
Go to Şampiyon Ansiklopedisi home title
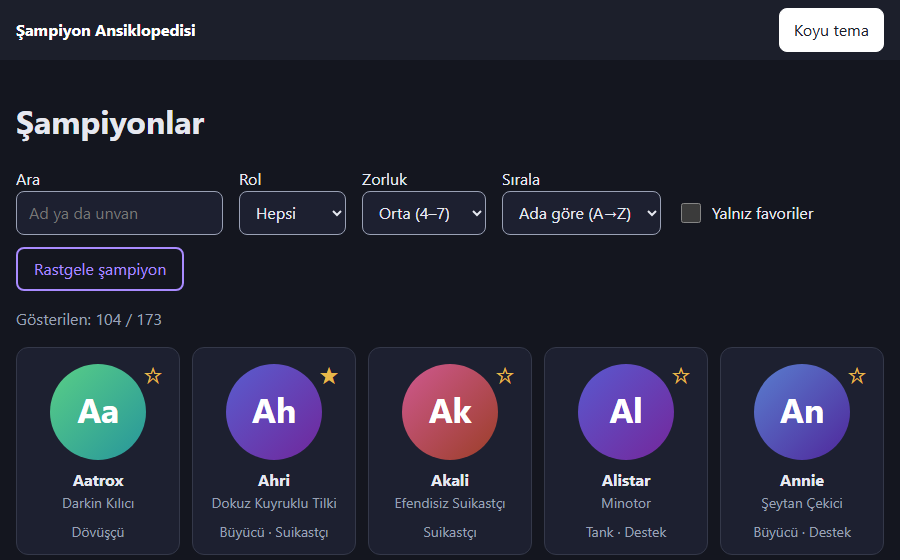pyautogui.click(x=106, y=30)
